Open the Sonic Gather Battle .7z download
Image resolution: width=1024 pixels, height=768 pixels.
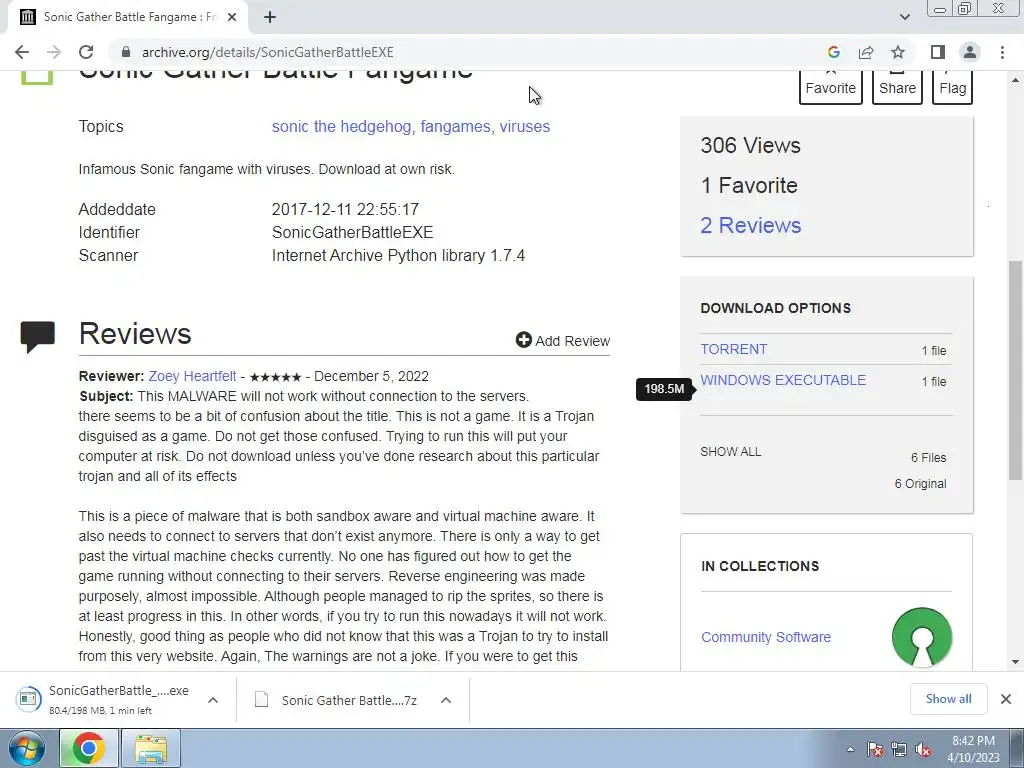337,700
